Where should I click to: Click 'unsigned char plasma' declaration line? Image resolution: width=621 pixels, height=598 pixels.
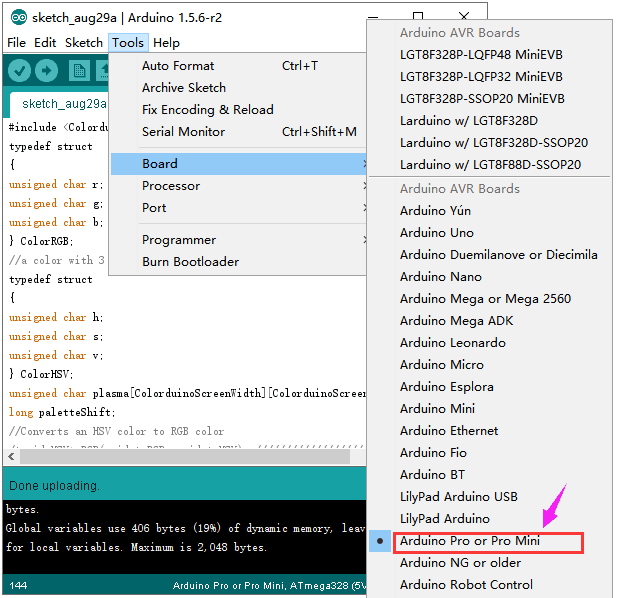coord(187,393)
